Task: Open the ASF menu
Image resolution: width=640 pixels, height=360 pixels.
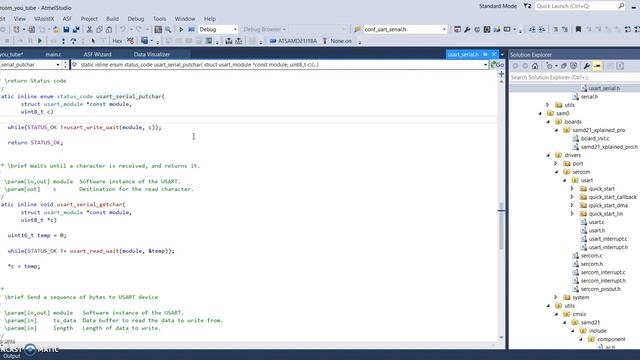Action: coord(67,19)
